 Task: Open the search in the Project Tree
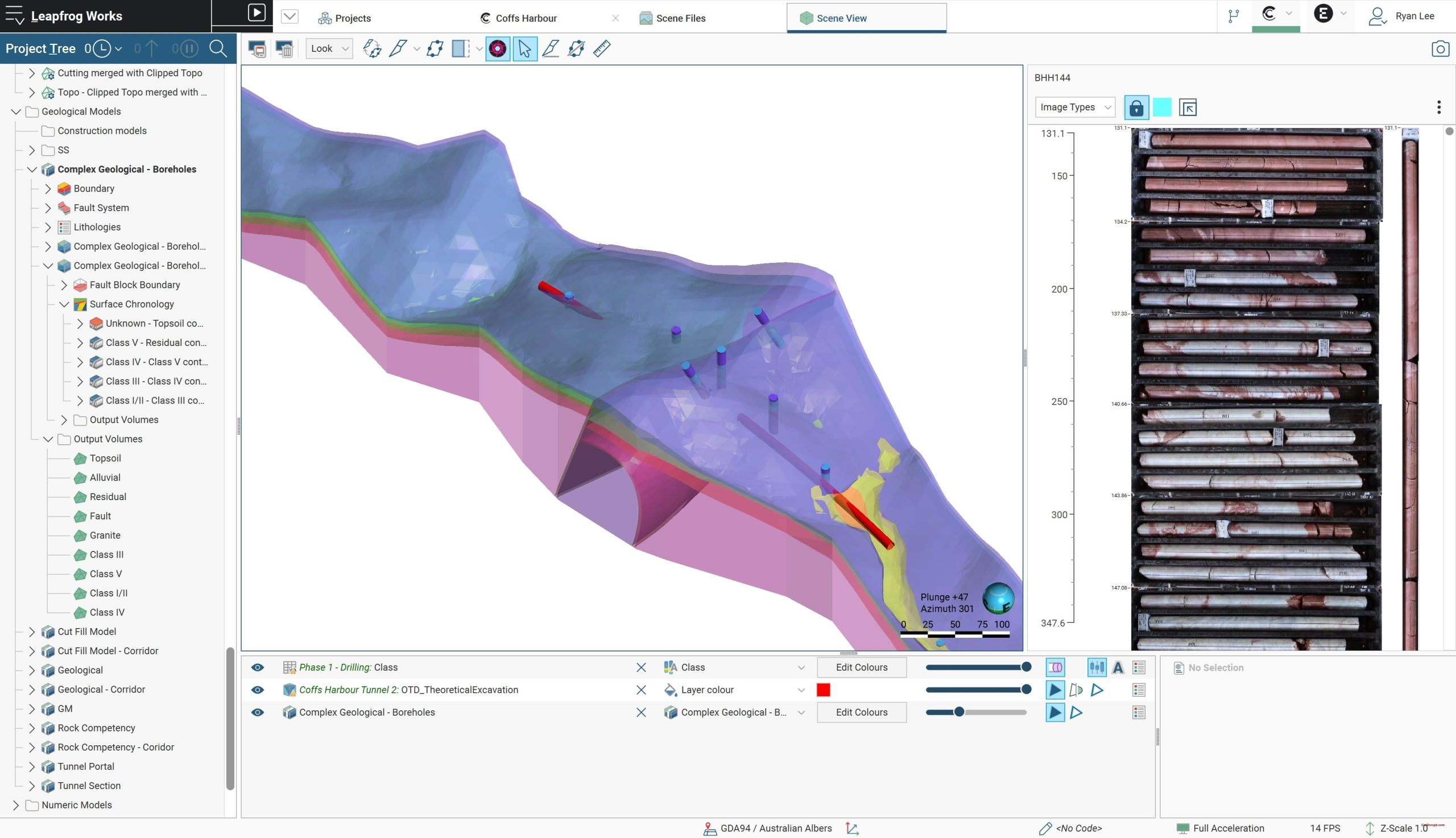218,48
